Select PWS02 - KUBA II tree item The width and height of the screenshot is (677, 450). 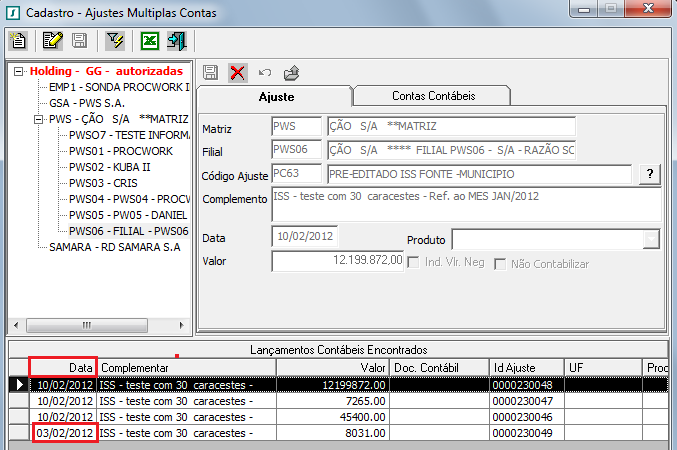[108, 167]
